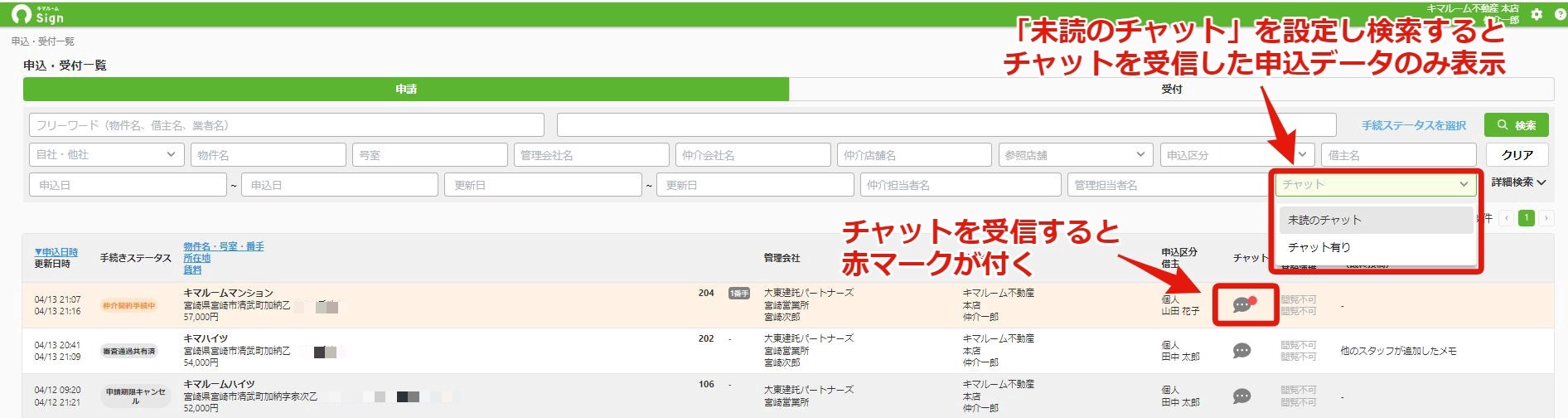This screenshot has height=418, width=1568.
Task: Choose 未読のチャット option
Action: pos(1376,220)
